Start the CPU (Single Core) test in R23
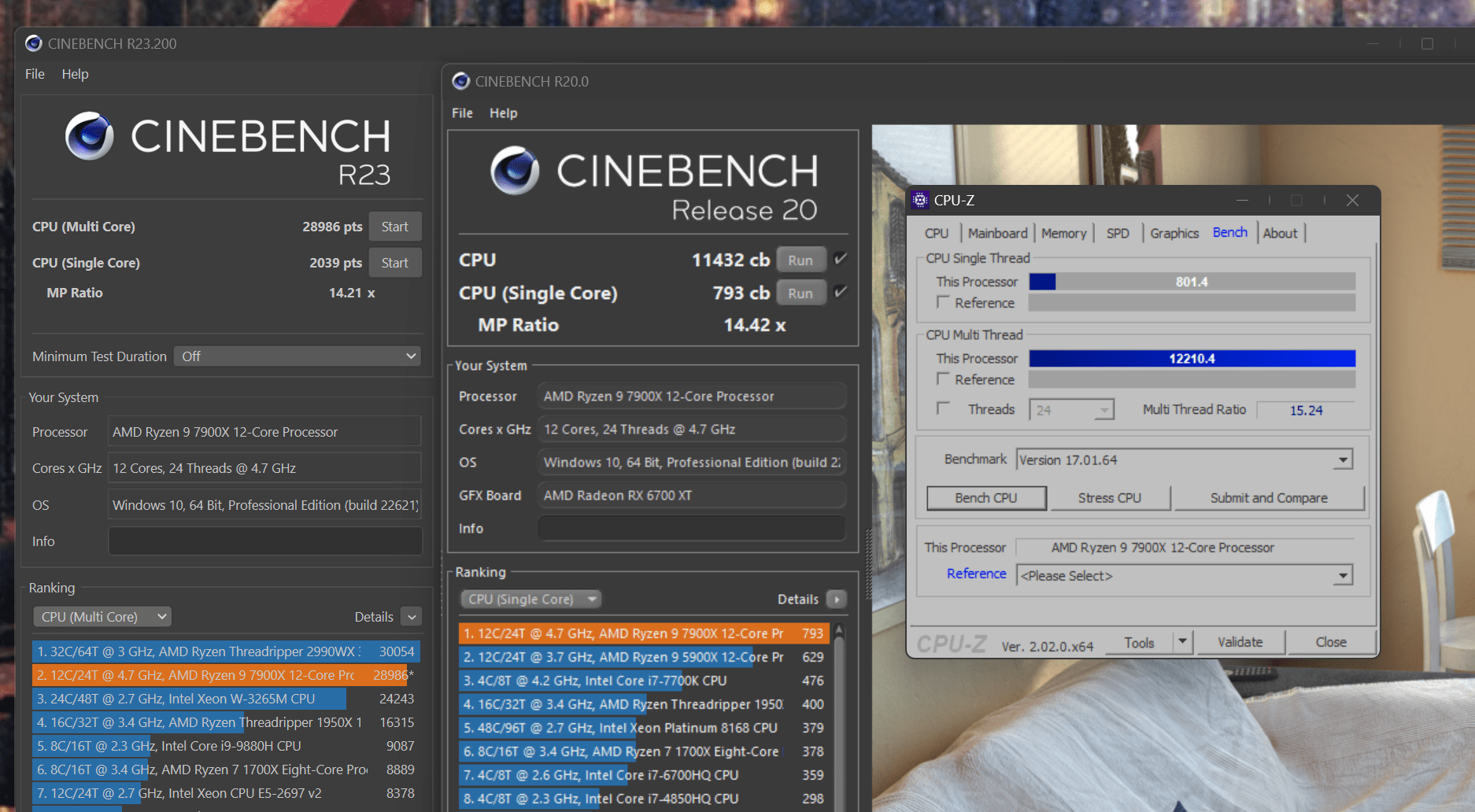This screenshot has width=1475, height=812. (x=395, y=263)
